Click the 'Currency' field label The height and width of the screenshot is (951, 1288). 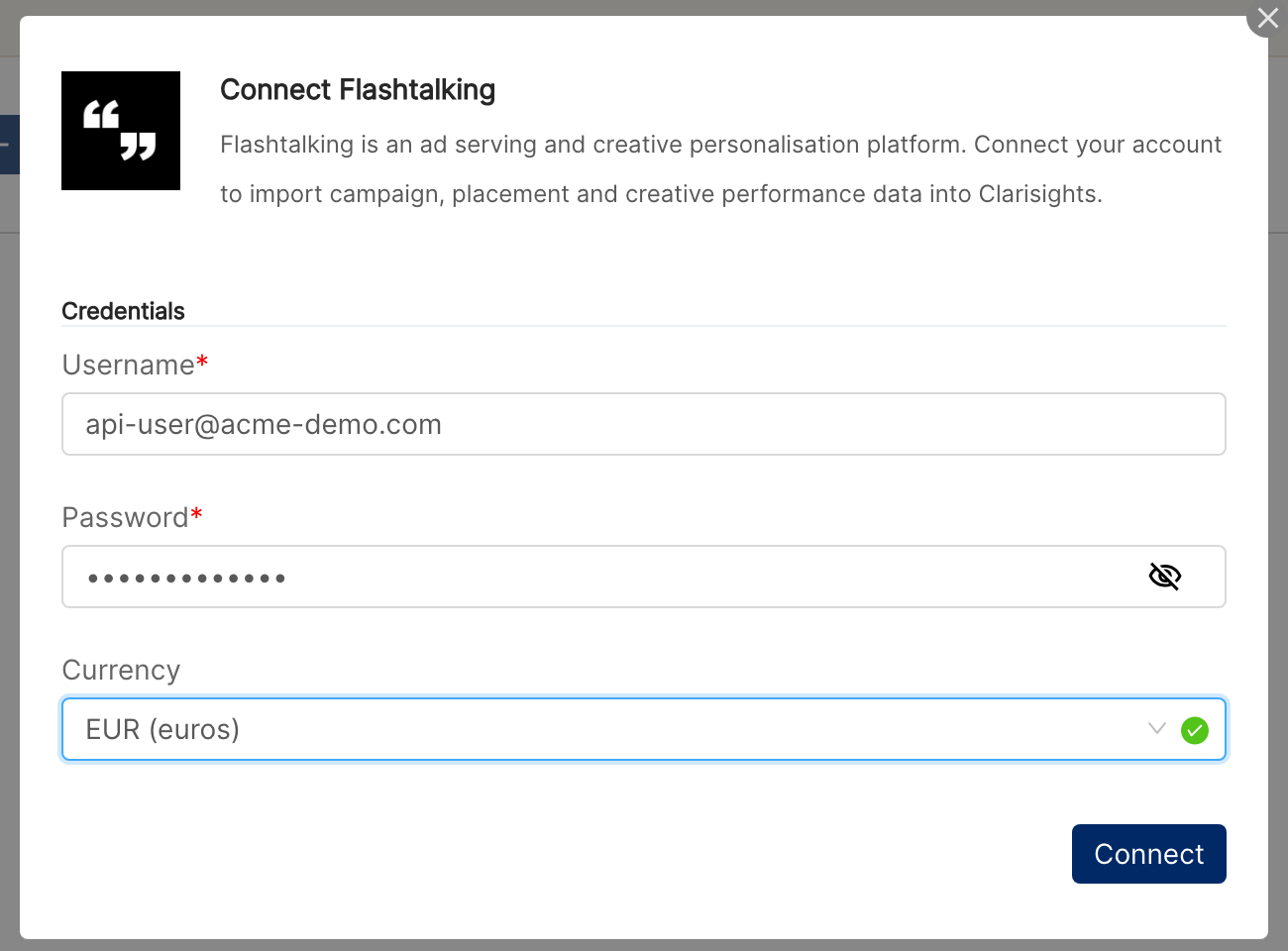pyautogui.click(x=121, y=671)
